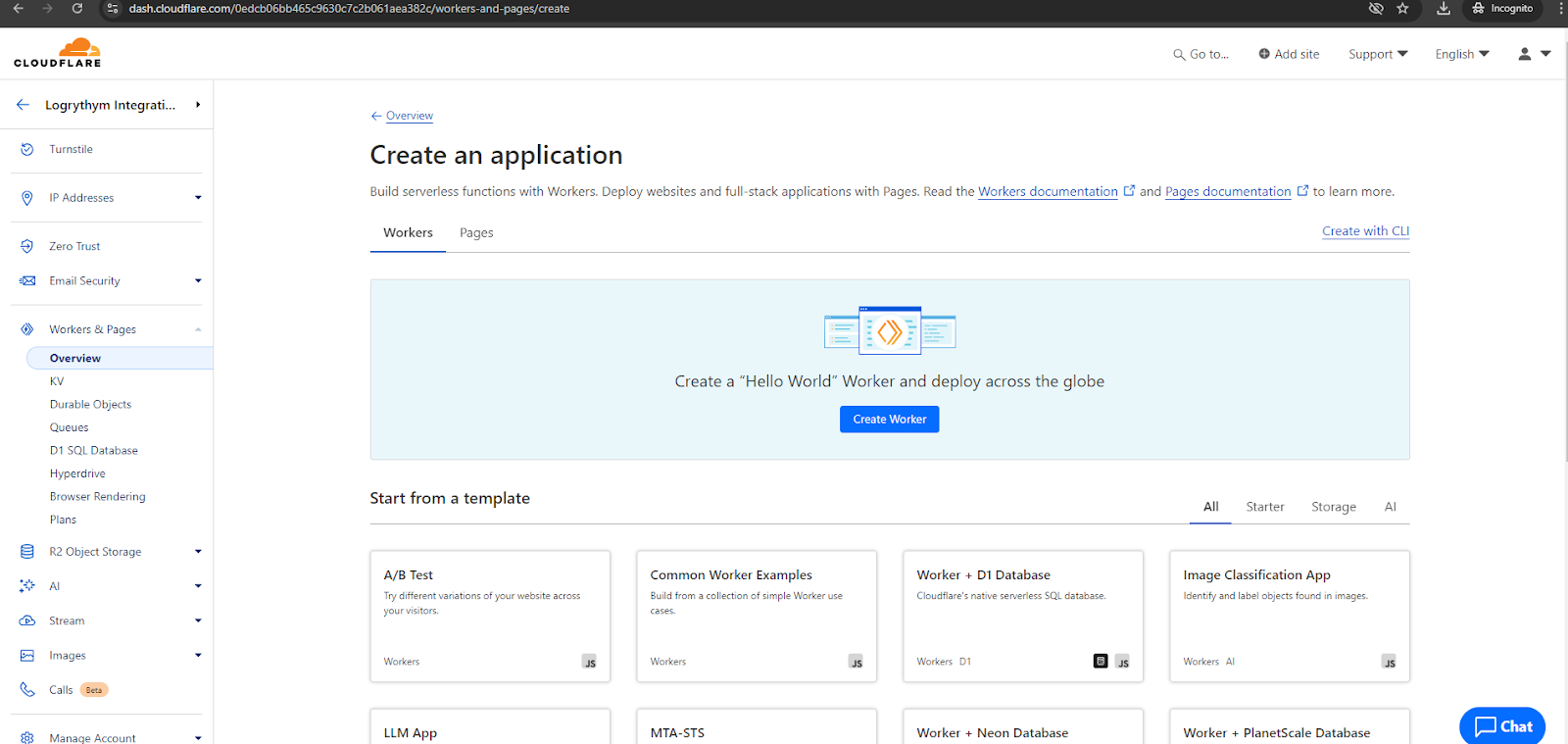
Task: Click the Stream cloud icon
Action: (27, 620)
